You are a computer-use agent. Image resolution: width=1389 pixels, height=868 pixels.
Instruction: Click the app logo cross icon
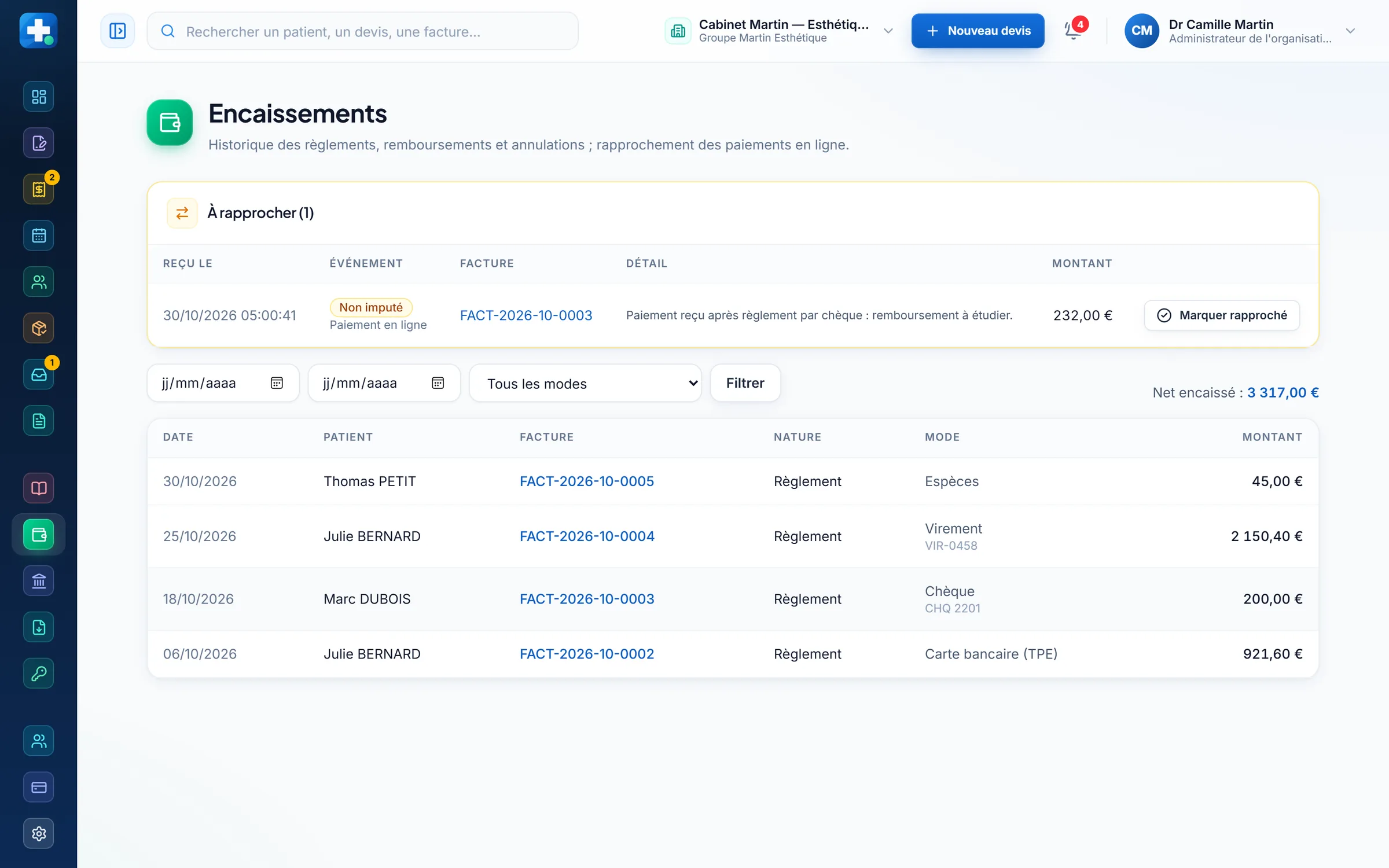click(x=38, y=30)
